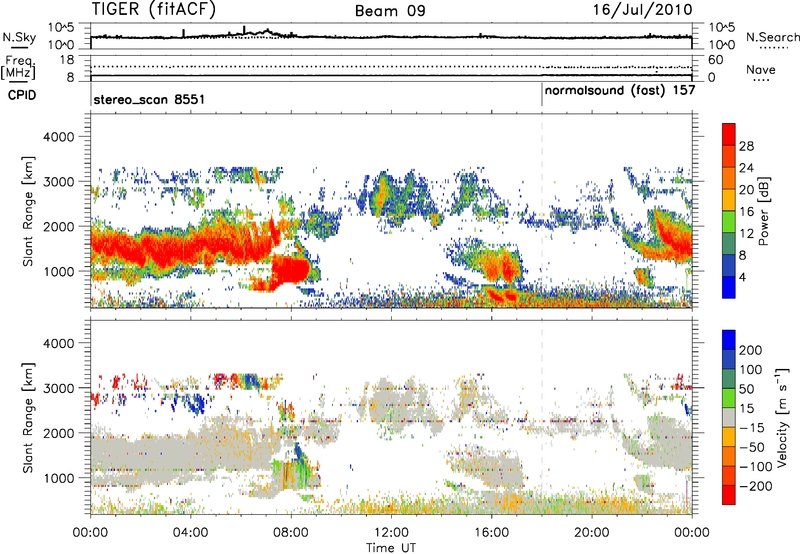Click the 'Freq. [MHz]' axis label
800x554 pixels.
point(18,67)
